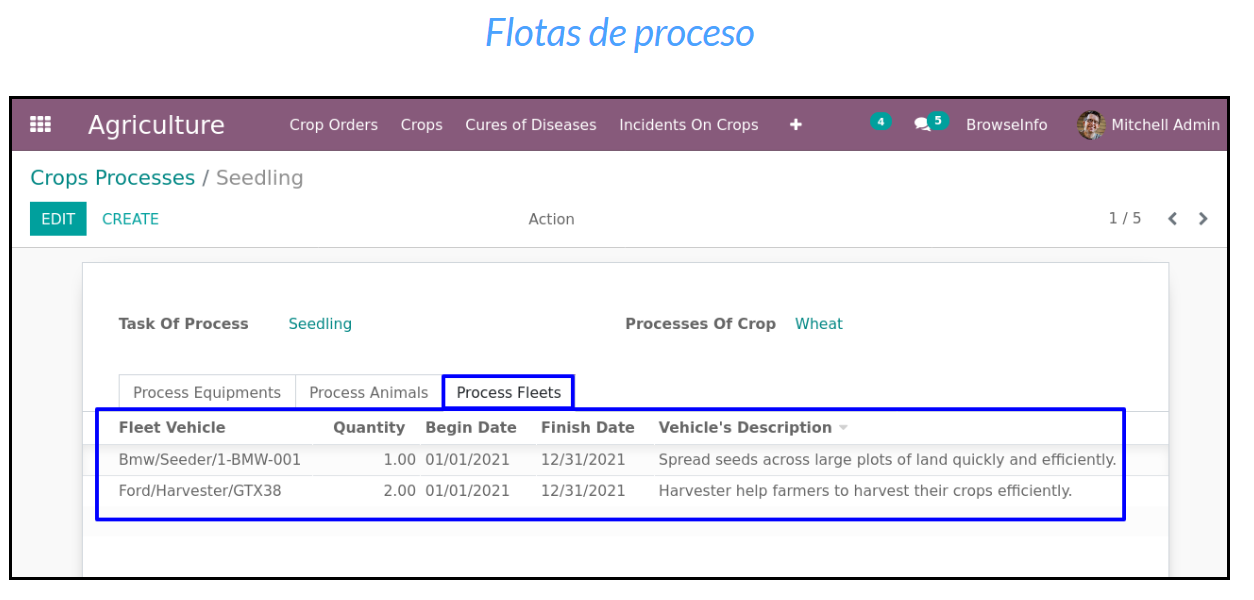
Task: Sort by Finish Date column header
Action: tap(587, 428)
